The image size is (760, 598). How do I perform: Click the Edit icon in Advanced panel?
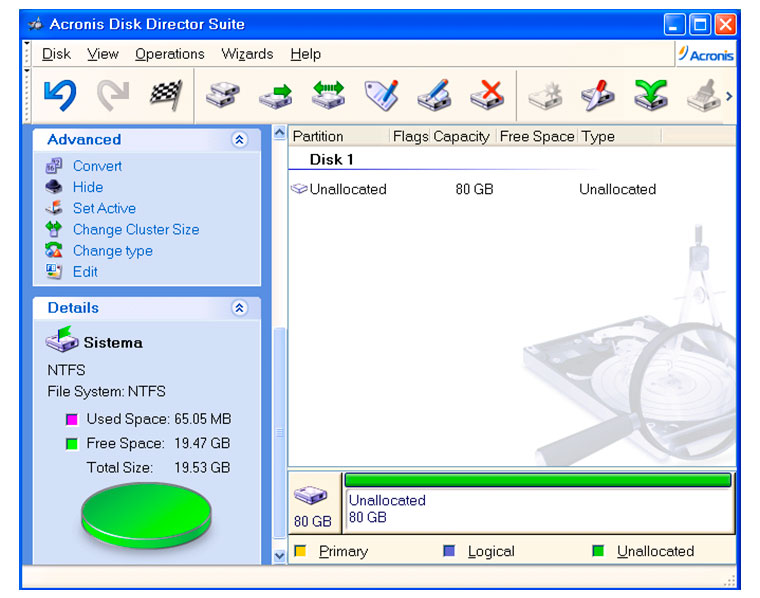pyautogui.click(x=53, y=271)
